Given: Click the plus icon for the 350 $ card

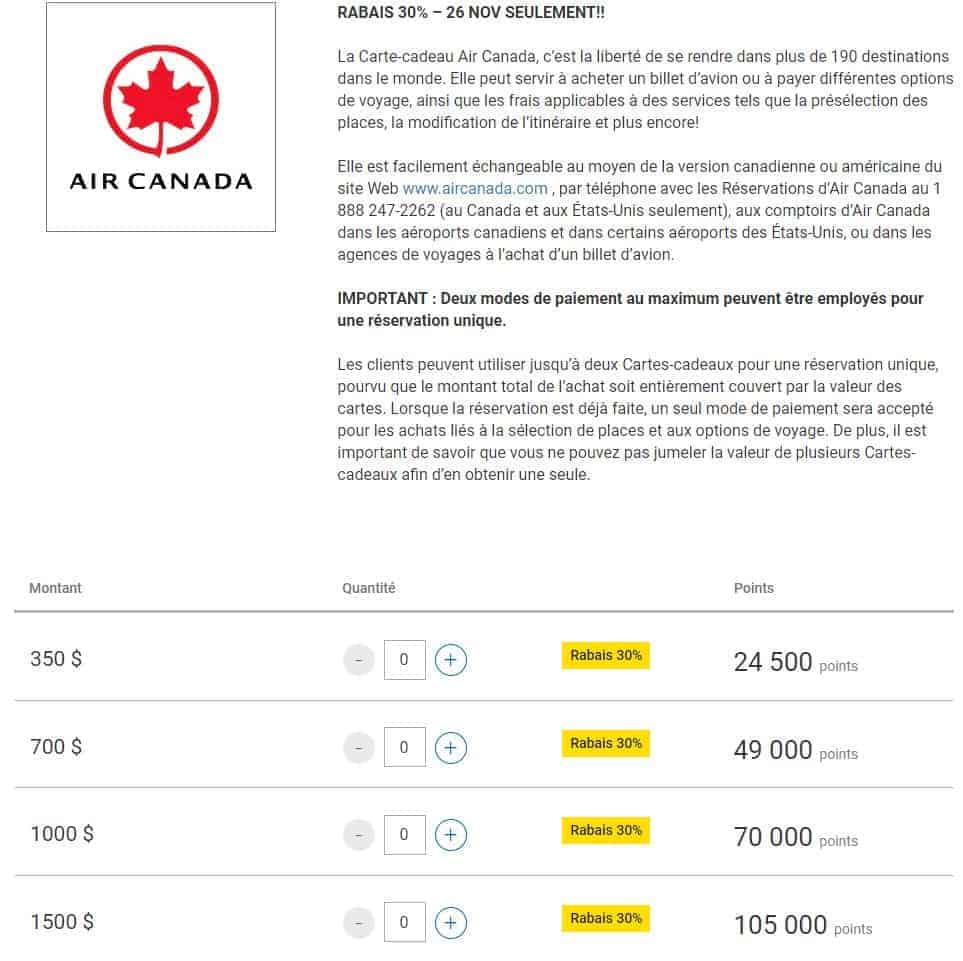Looking at the screenshot, I should [450, 659].
